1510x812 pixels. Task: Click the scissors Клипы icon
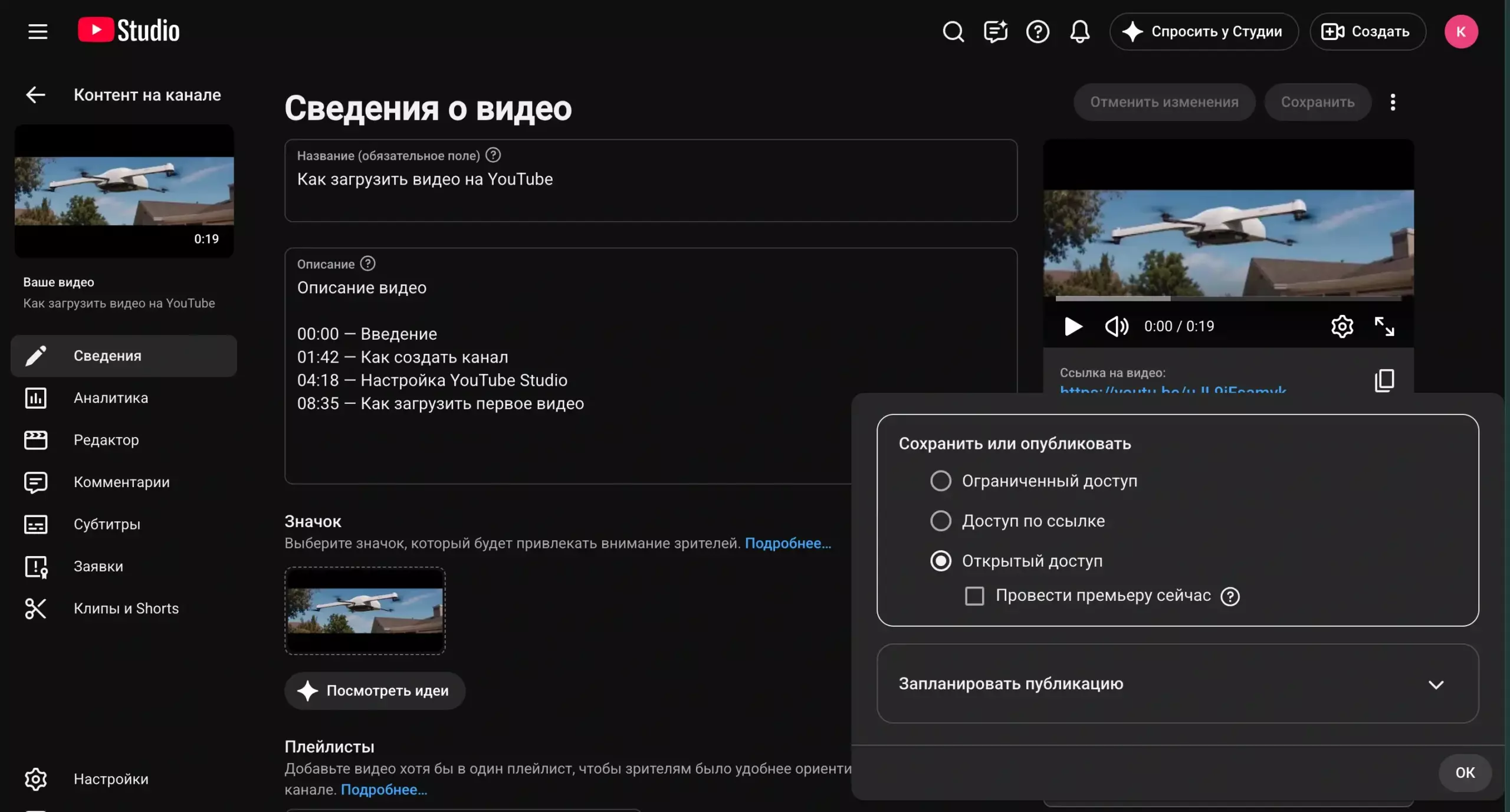[x=35, y=609]
